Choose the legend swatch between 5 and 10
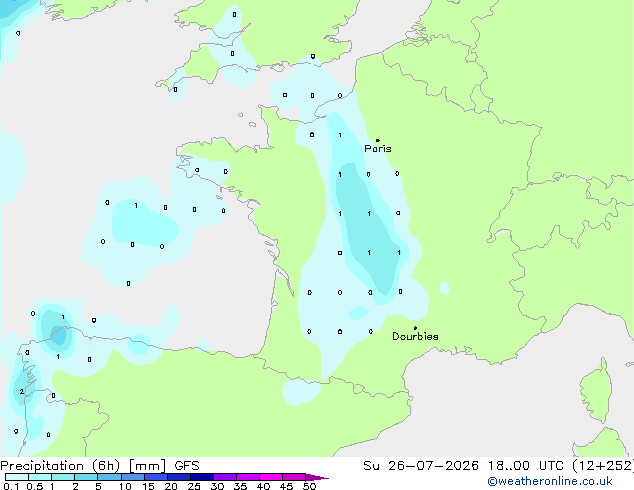Screen dimensions: 634x490 (x=109, y=477)
